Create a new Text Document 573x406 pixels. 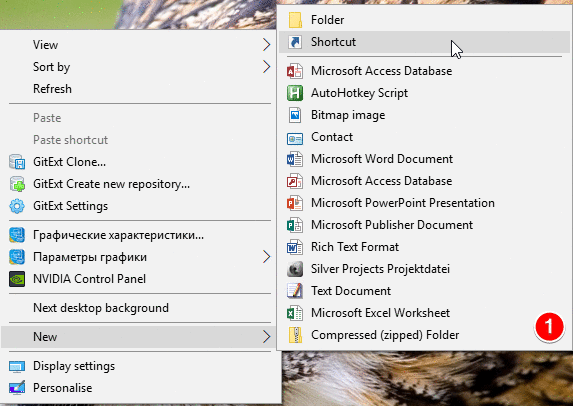coord(424,291)
